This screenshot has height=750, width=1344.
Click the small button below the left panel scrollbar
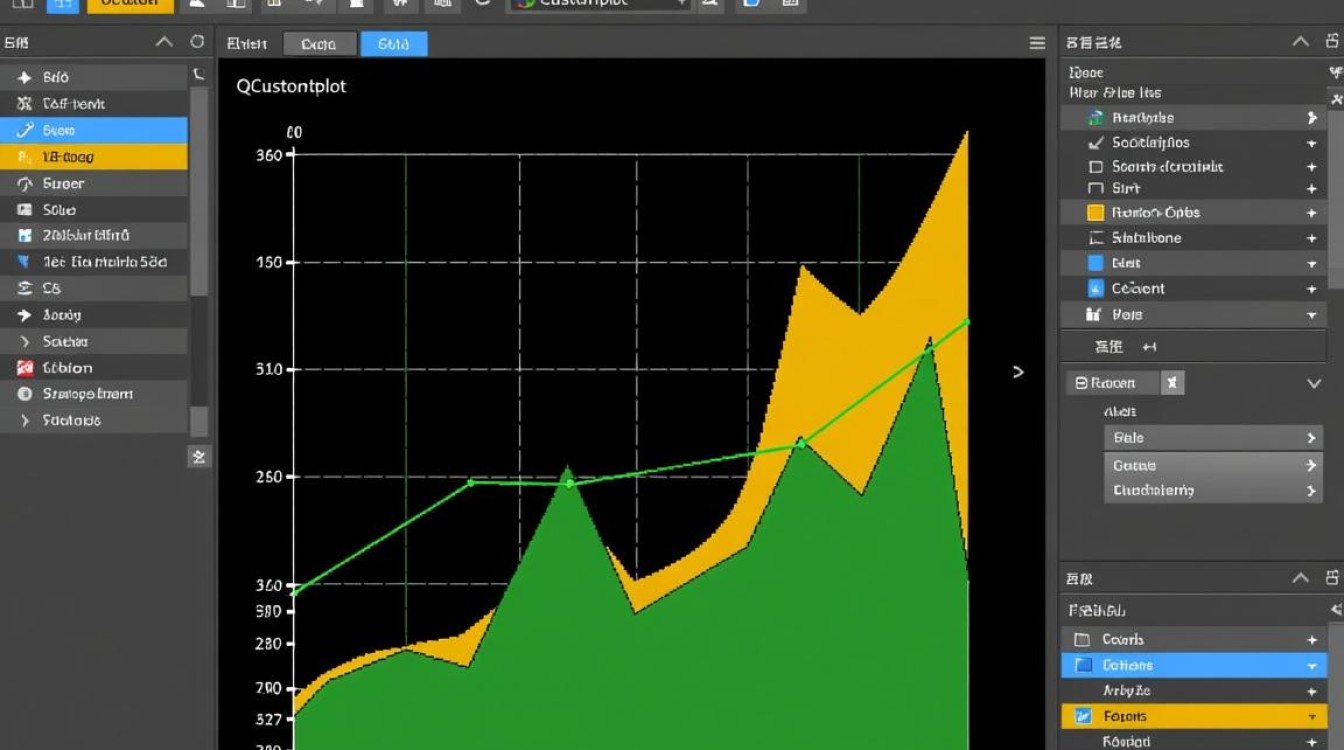tap(199, 457)
